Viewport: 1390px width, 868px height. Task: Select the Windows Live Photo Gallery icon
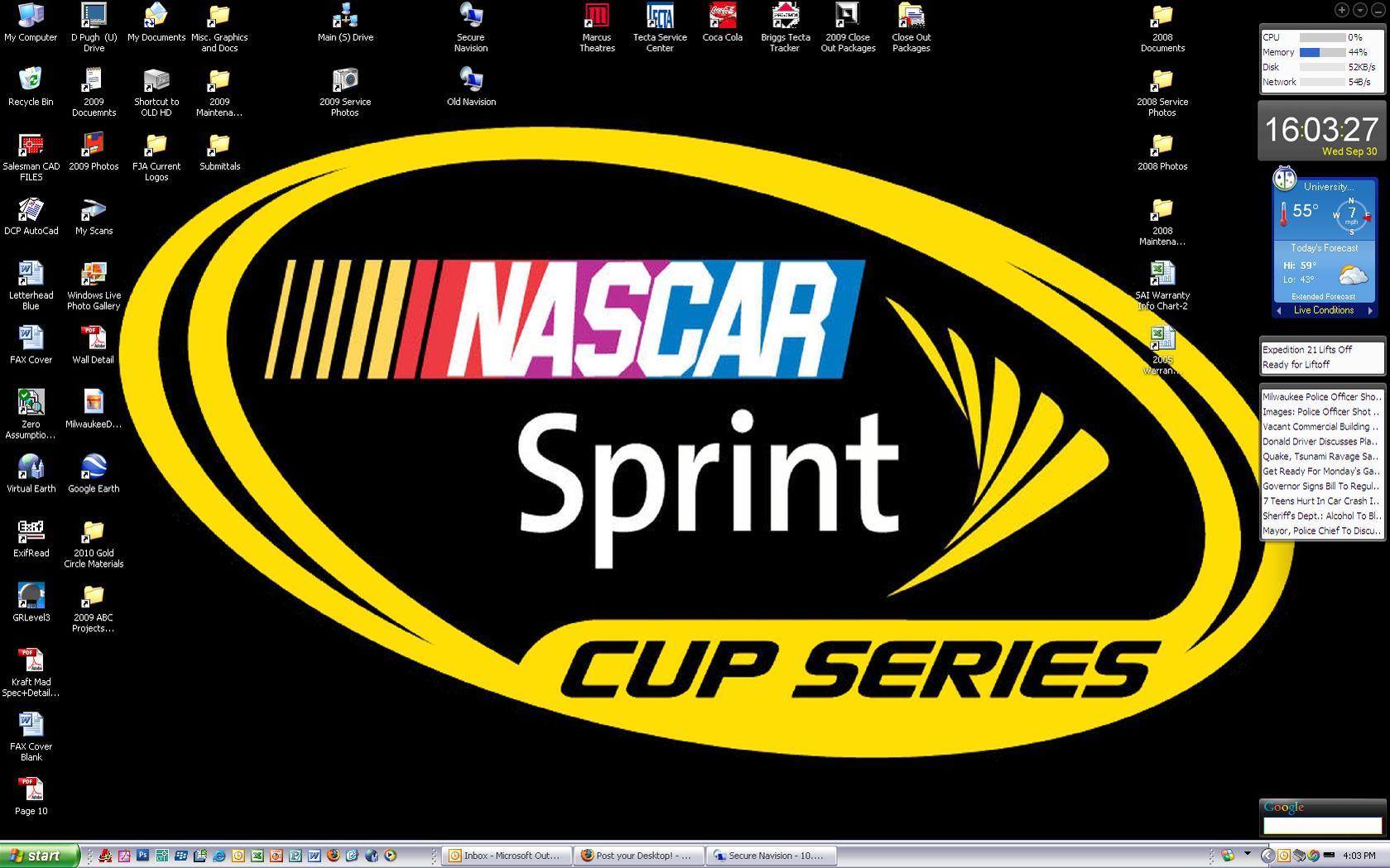click(94, 286)
